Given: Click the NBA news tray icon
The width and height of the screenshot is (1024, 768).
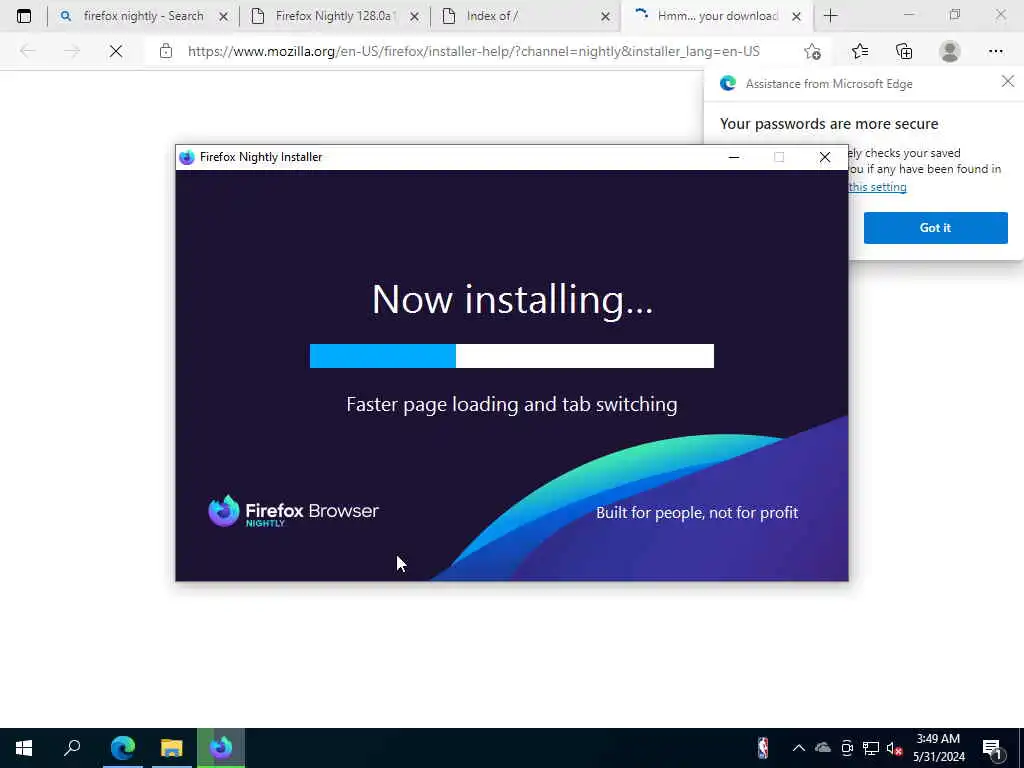Looking at the screenshot, I should [x=763, y=748].
